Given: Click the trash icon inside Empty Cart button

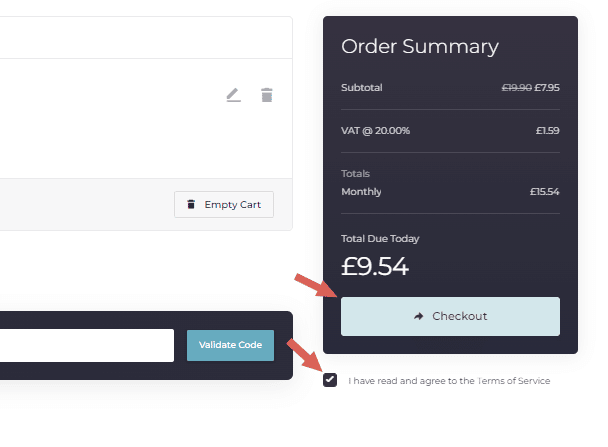Looking at the screenshot, I should (x=191, y=204).
